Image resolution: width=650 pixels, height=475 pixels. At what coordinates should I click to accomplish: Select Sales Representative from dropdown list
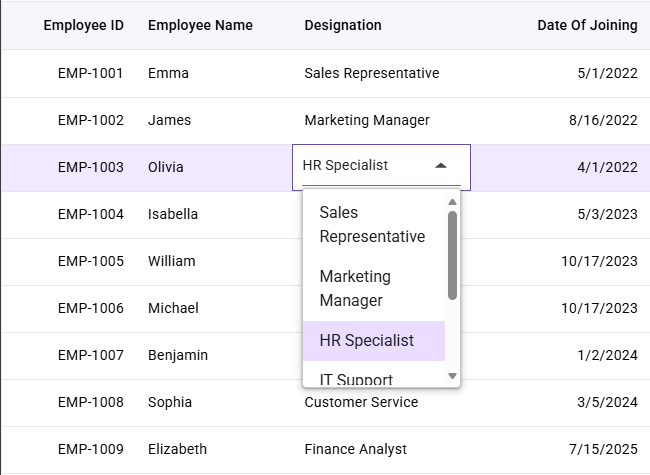point(374,224)
